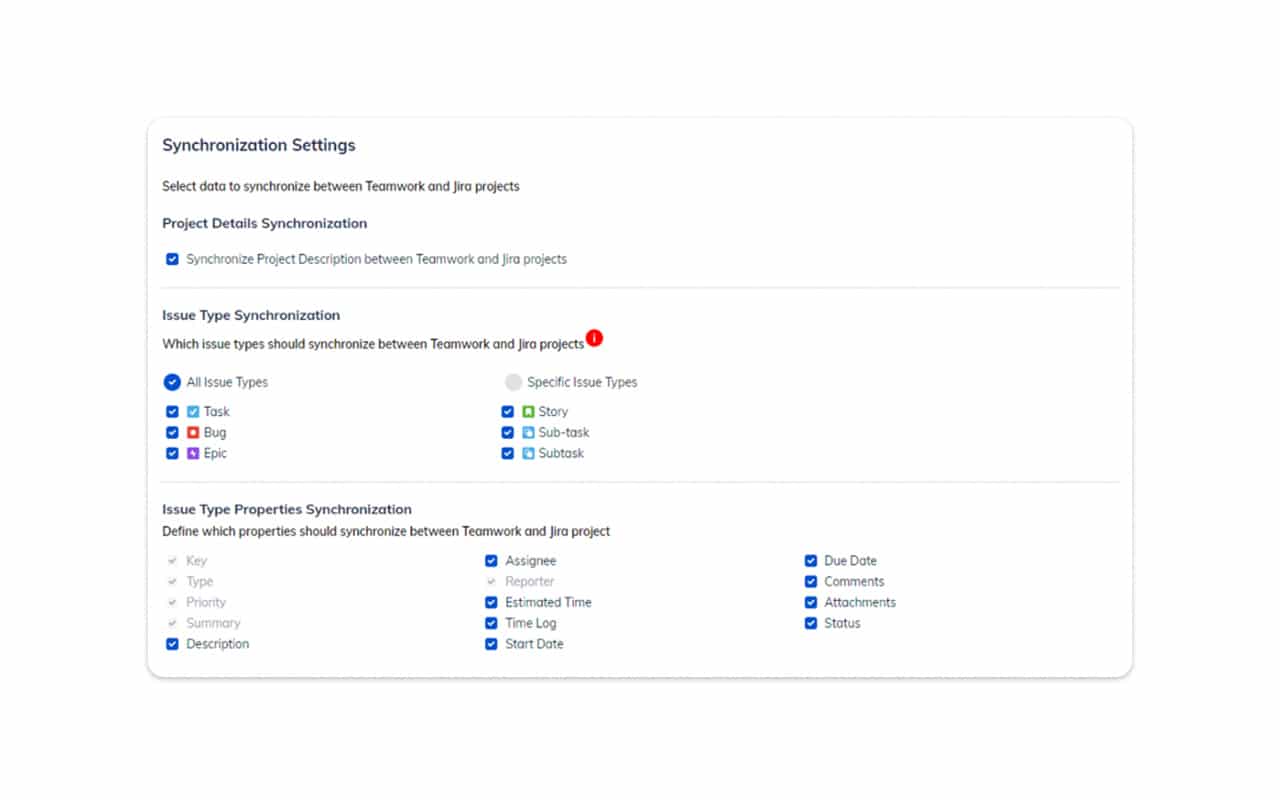Screen dimensions: 1280x800
Task: Disable the Description property checkbox
Action: 172,643
